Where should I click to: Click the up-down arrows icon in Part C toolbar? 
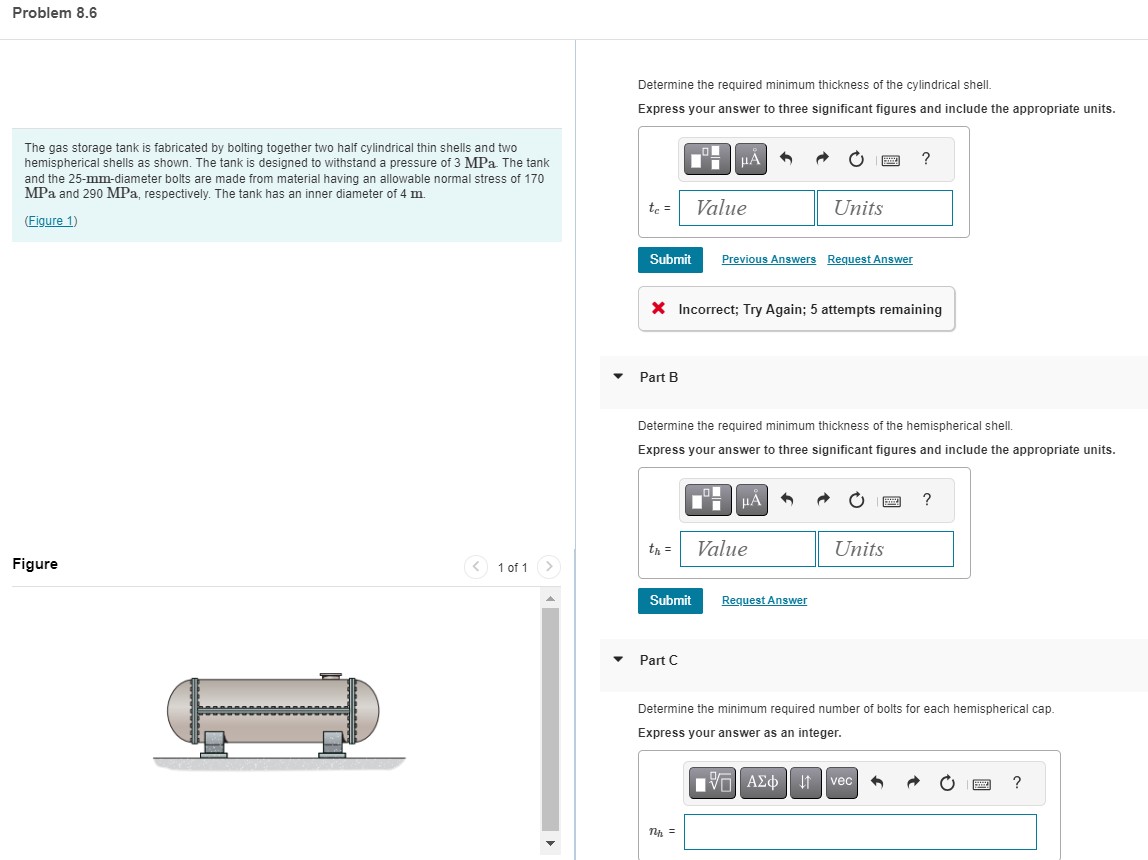[806, 783]
